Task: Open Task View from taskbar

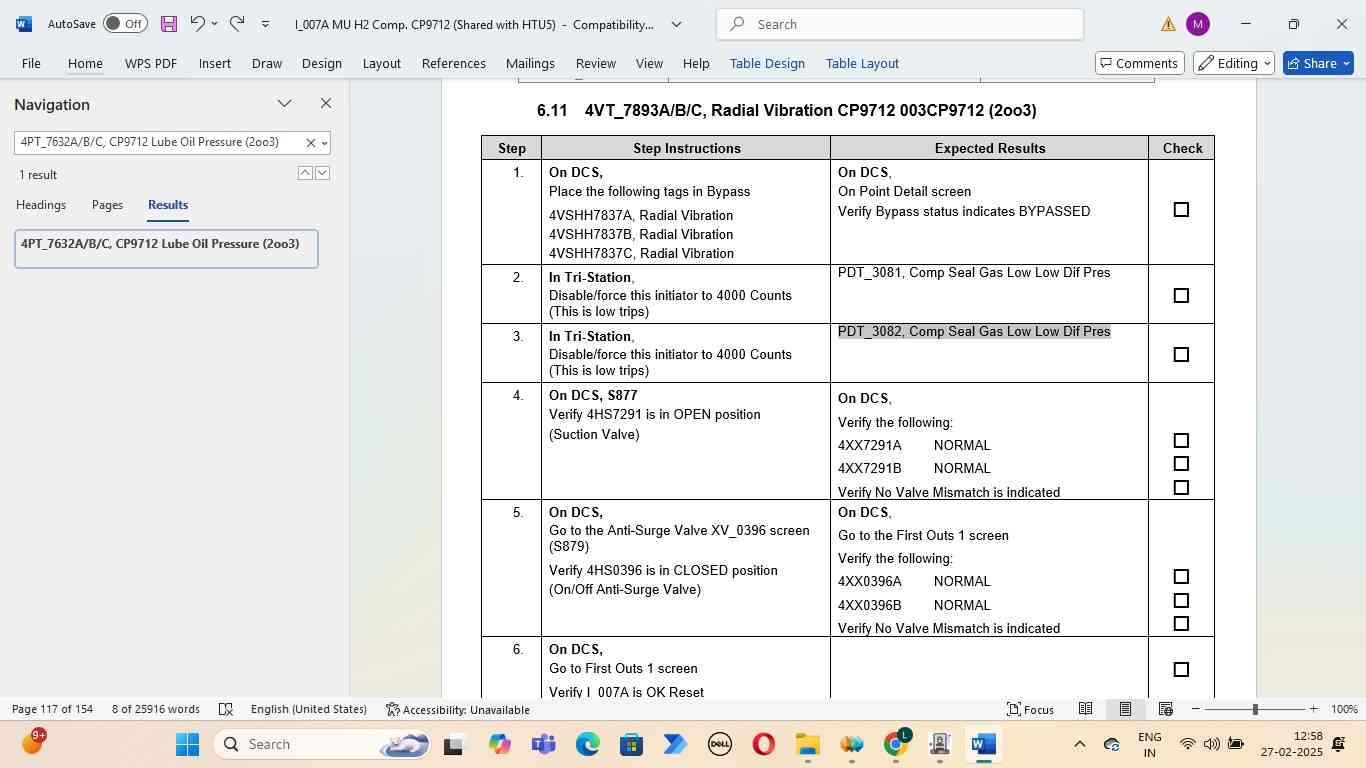Action: pyautogui.click(x=455, y=744)
